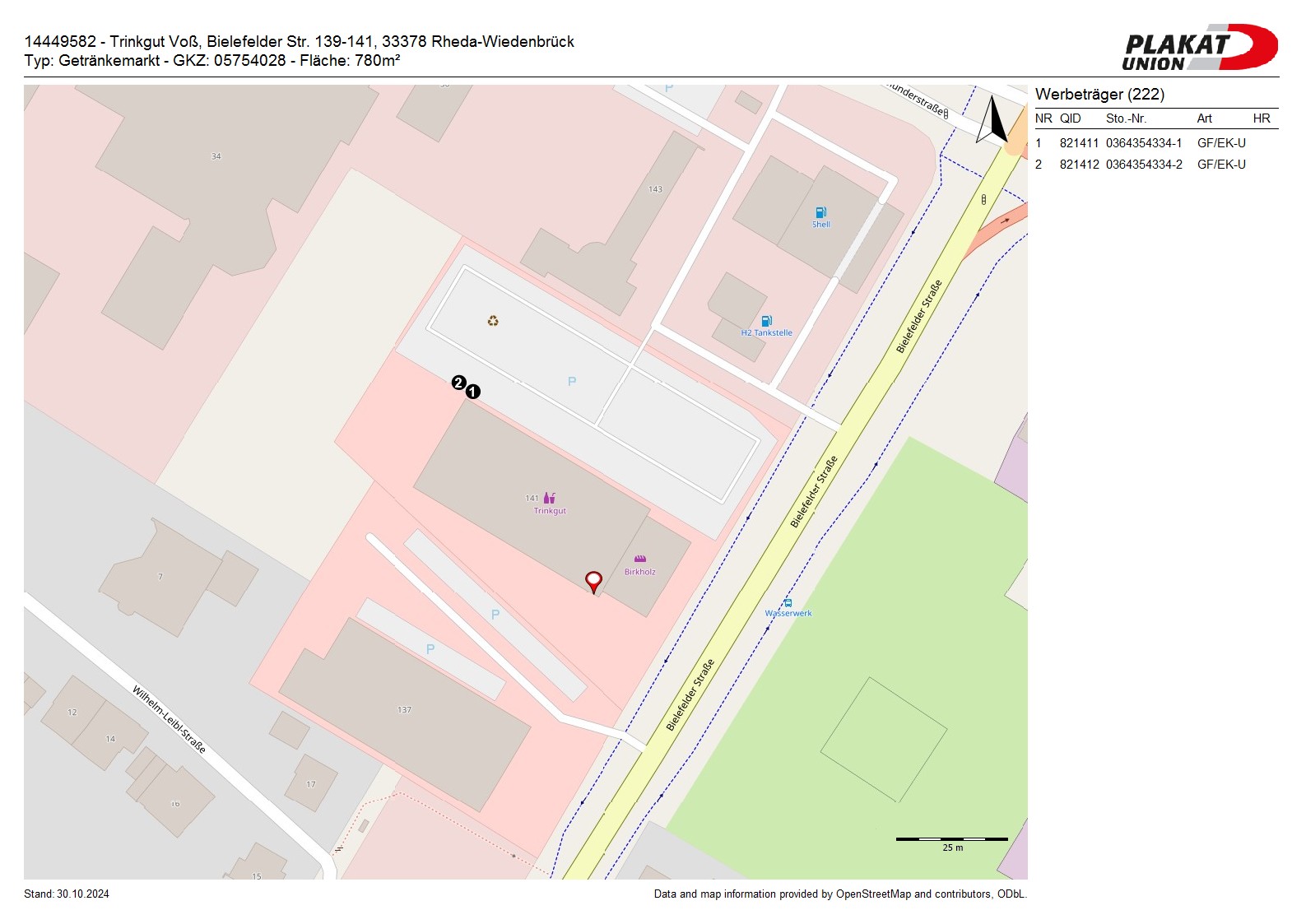Click the recycling symbol on the map
Screen dimensions: 1306x924
click(493, 321)
